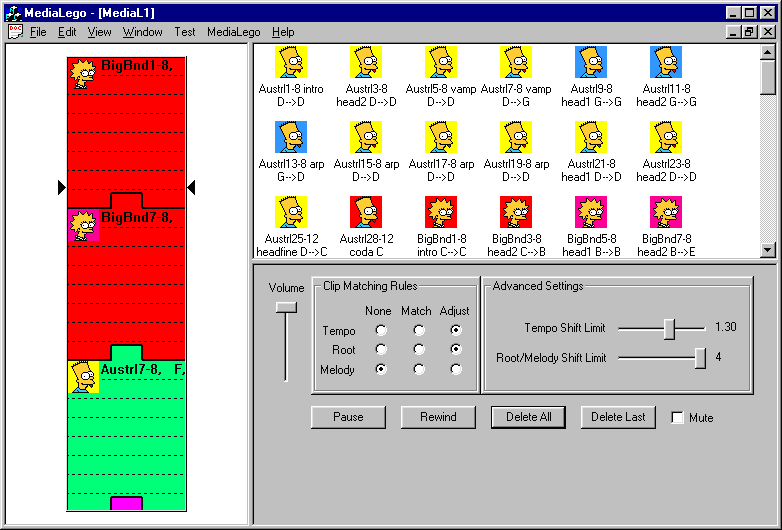782x530 pixels.
Task: Click the BigBnd7-8 block's Lisa icon in timeline
Action: tap(83, 225)
